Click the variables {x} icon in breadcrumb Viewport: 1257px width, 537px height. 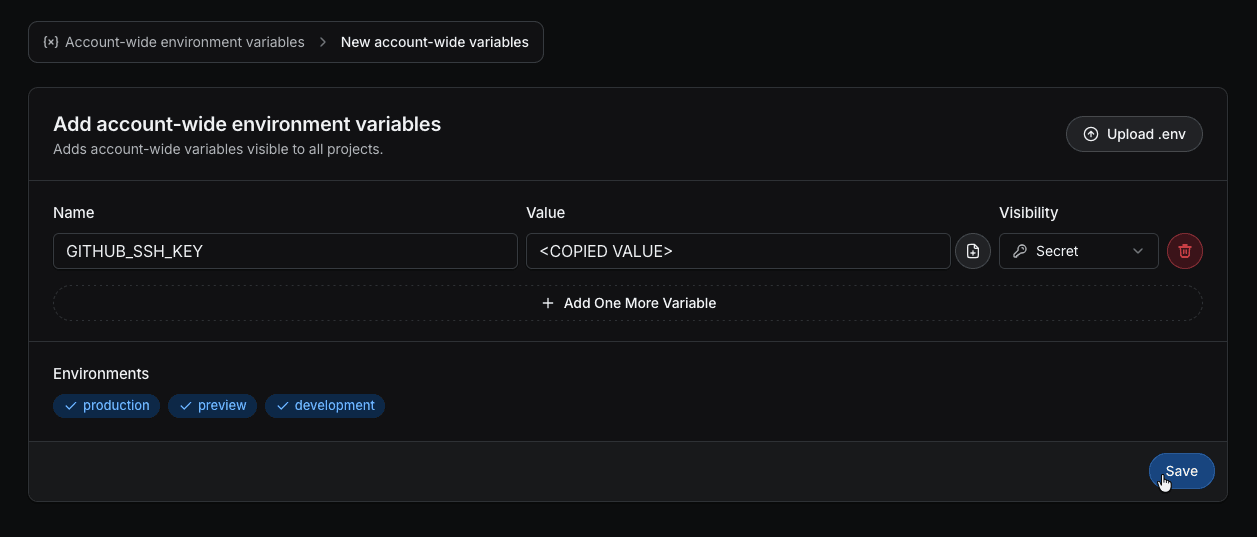click(51, 42)
